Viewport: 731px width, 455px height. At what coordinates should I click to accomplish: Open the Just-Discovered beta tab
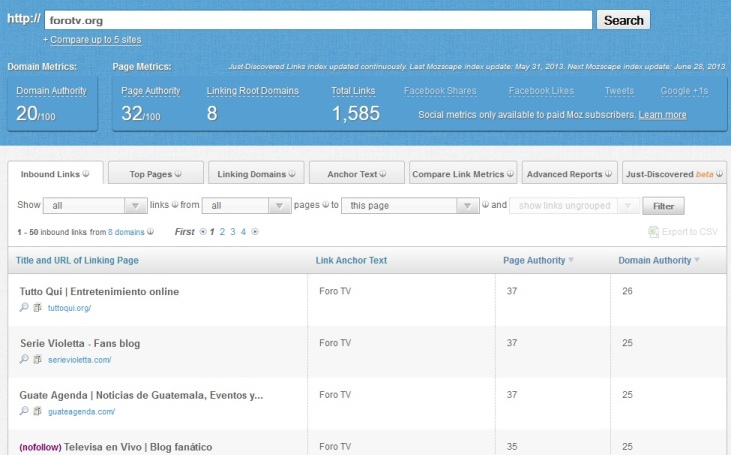coord(674,173)
